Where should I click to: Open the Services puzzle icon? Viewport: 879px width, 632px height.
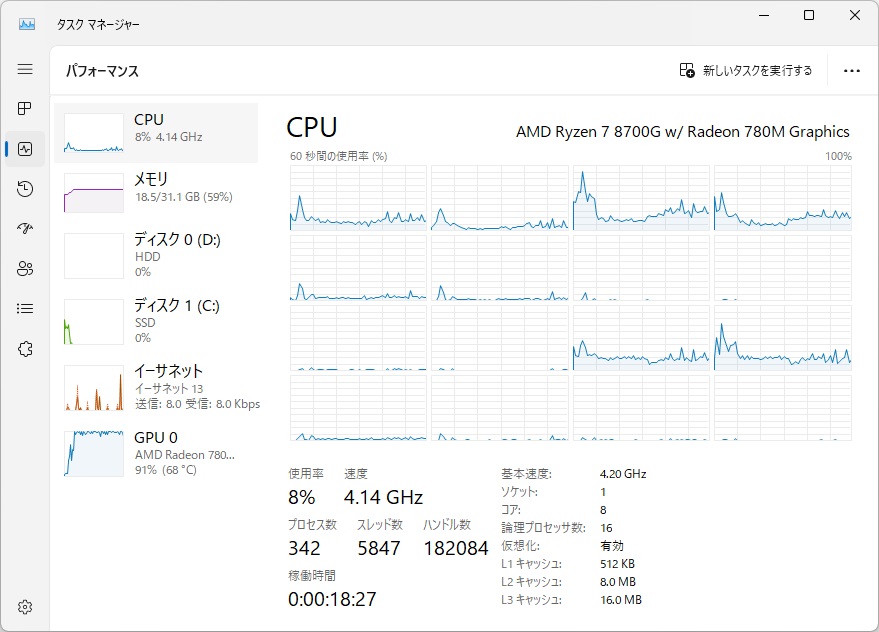coord(25,348)
